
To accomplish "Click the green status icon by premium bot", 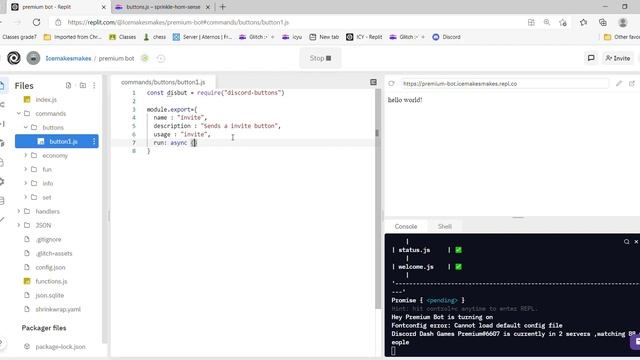I will pyautogui.click(x=145, y=58).
